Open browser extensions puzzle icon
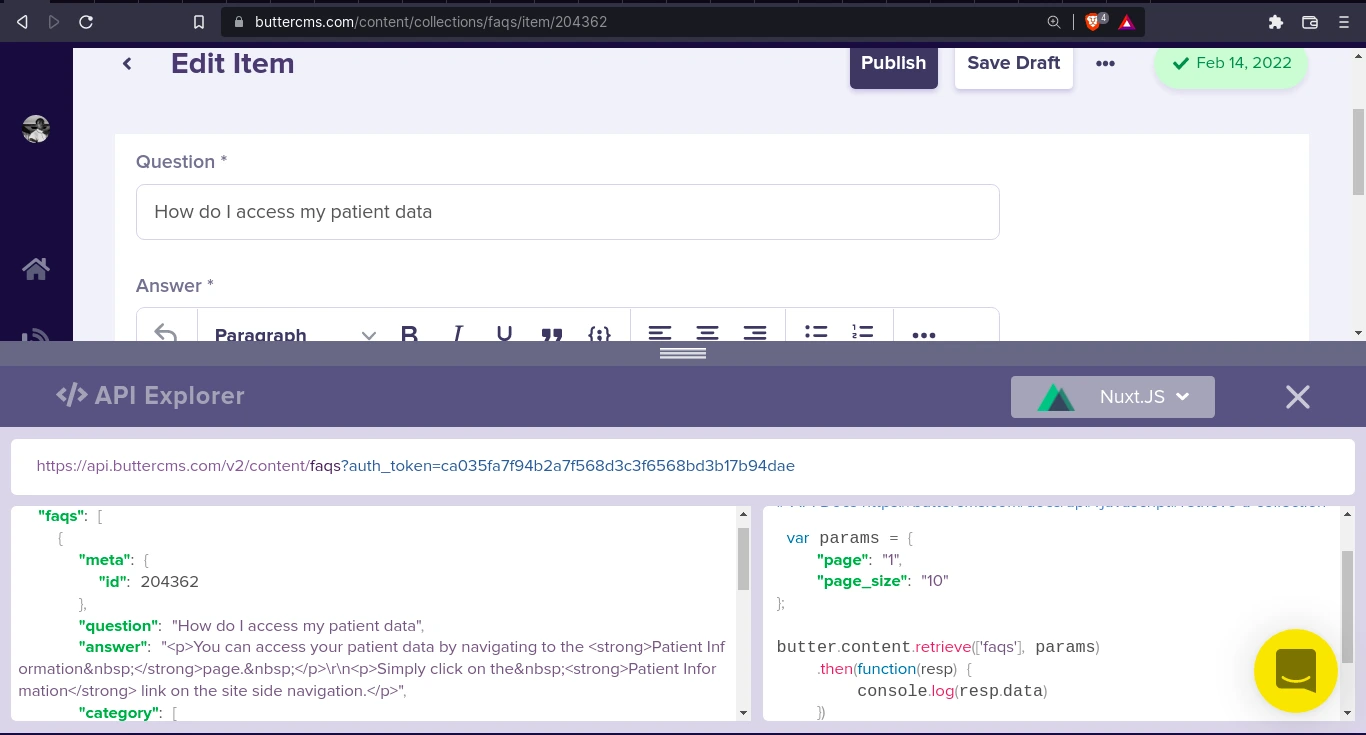Screen dimensions: 1366x735 click(1275, 21)
